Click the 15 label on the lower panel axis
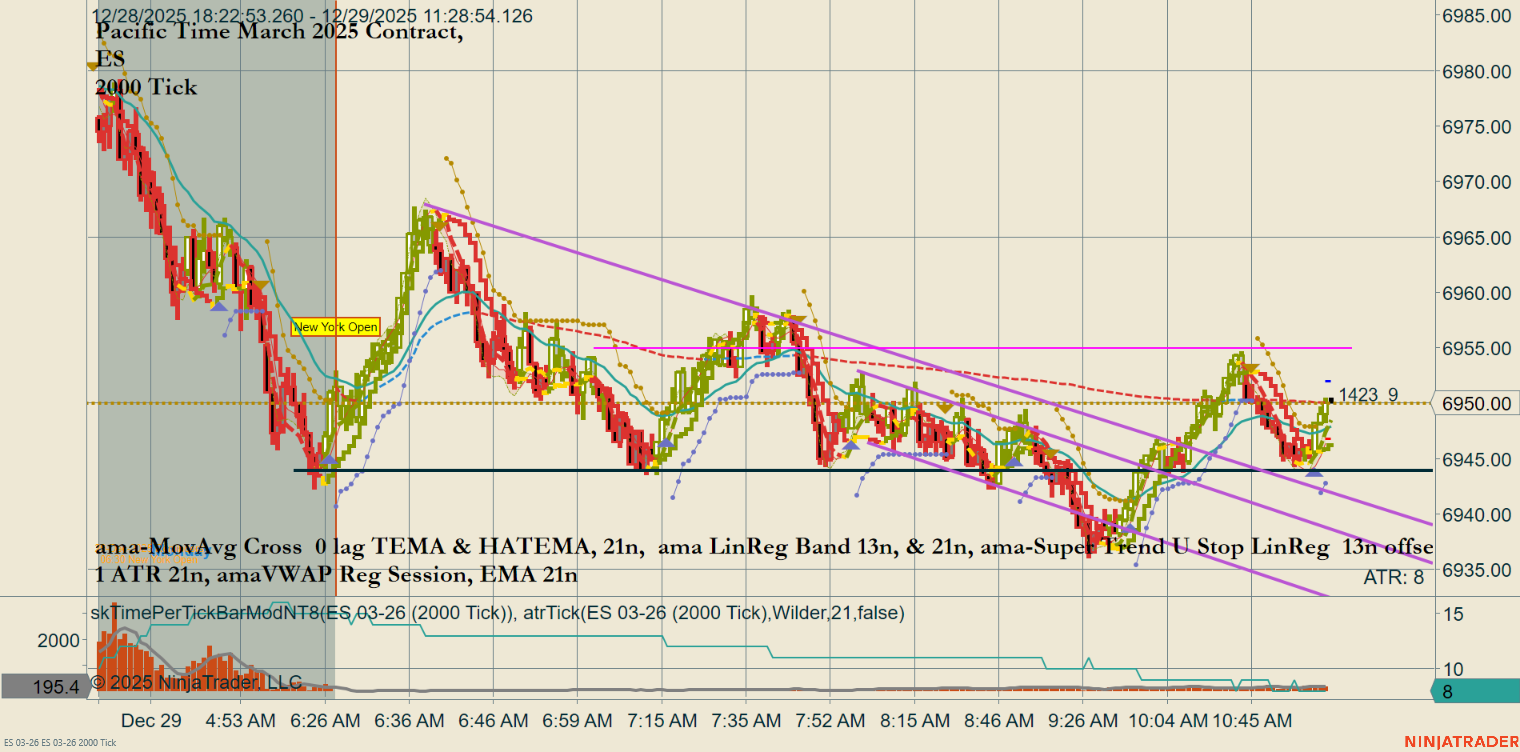 (1452, 613)
